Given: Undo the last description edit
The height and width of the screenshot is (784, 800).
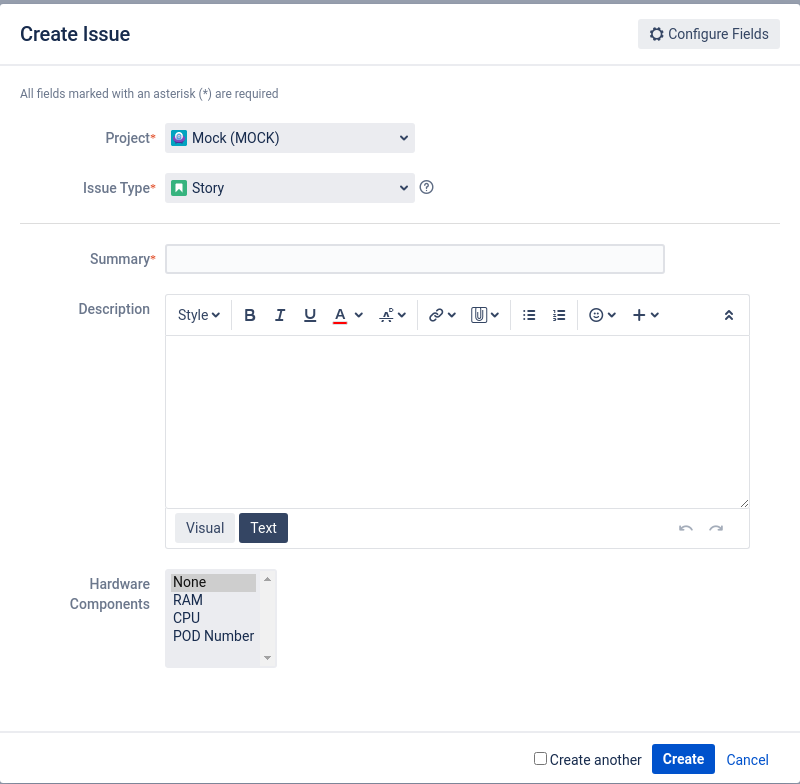Looking at the screenshot, I should [x=686, y=528].
